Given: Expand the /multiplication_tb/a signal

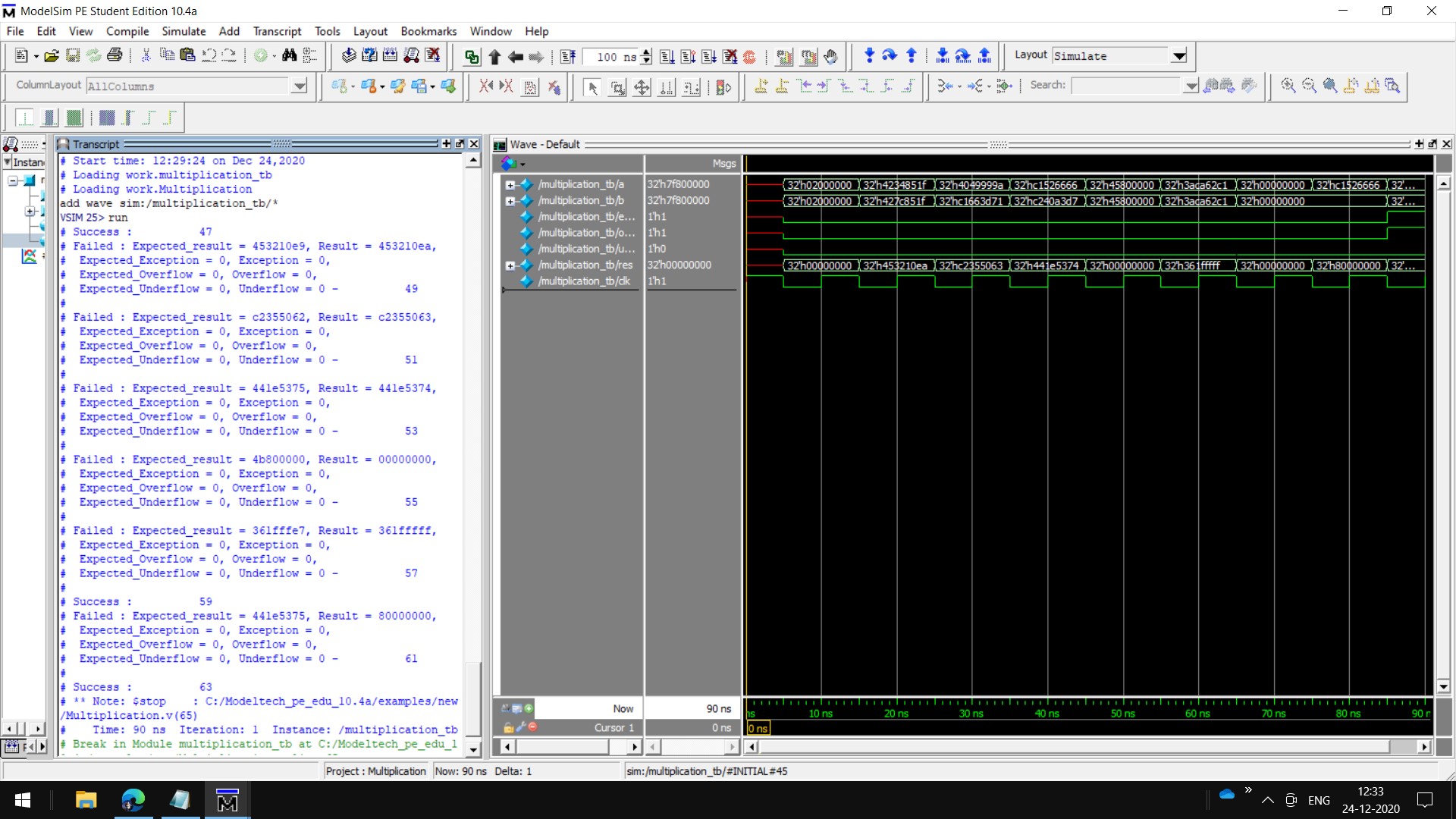Looking at the screenshot, I should pyautogui.click(x=510, y=185).
